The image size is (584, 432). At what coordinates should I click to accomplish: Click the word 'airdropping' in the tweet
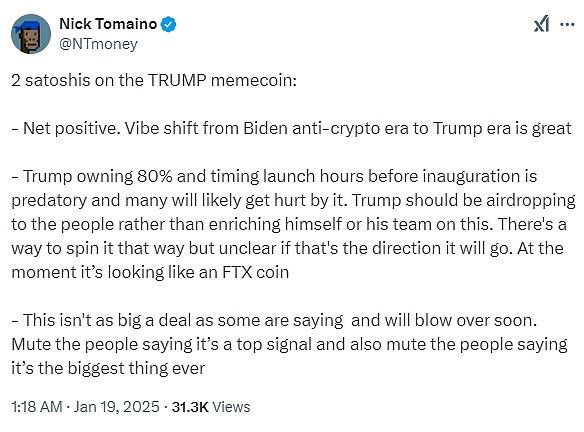(x=531, y=200)
